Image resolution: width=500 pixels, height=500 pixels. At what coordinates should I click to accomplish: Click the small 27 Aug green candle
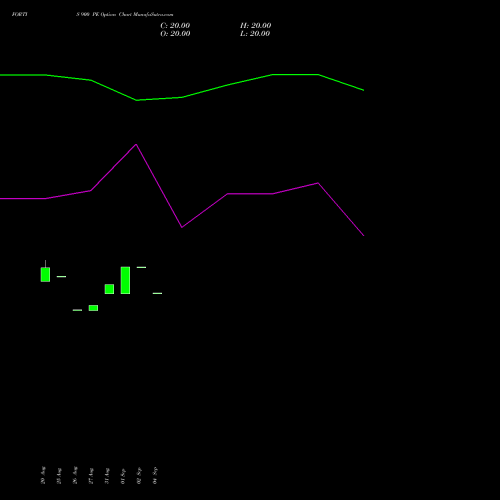click(93, 308)
